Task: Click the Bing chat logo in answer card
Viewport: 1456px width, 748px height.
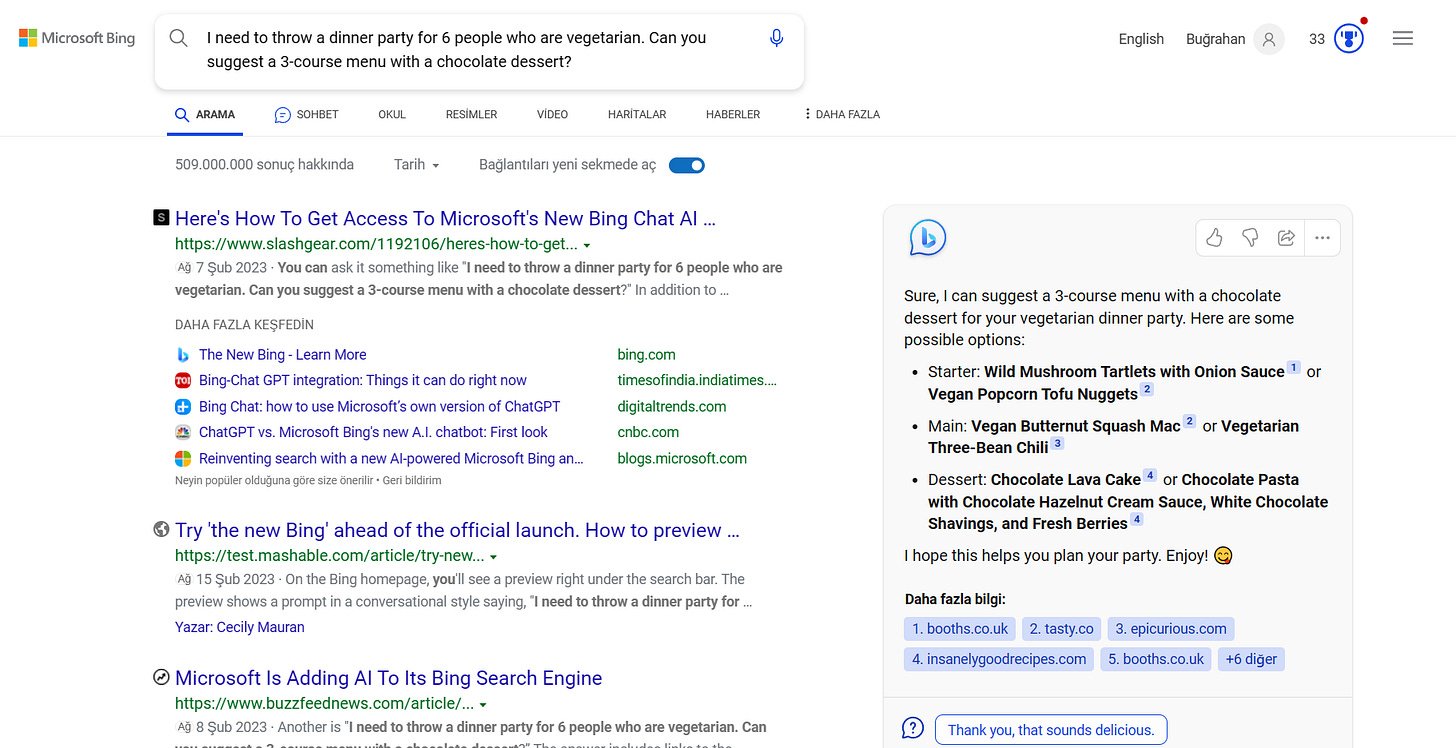Action: tap(927, 238)
